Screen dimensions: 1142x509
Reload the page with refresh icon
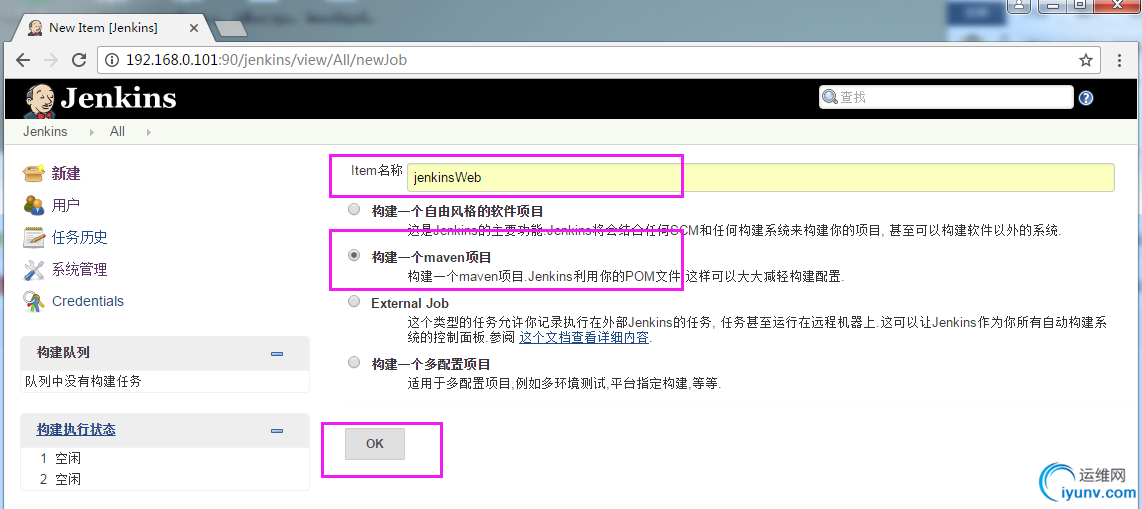79,60
